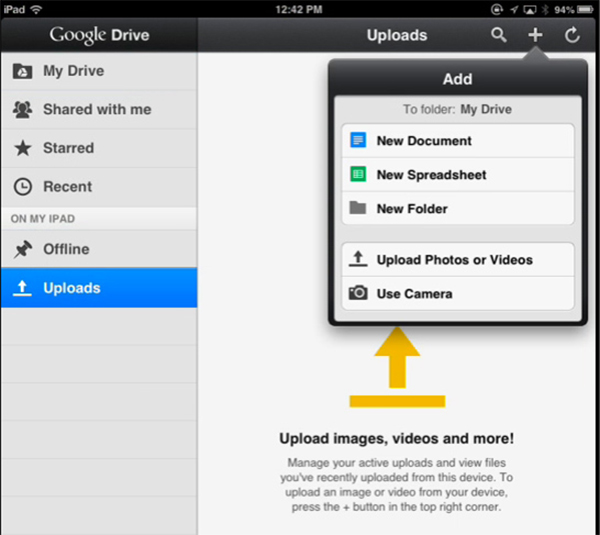
Task: Click the Offline pin icon
Action: (x=23, y=249)
